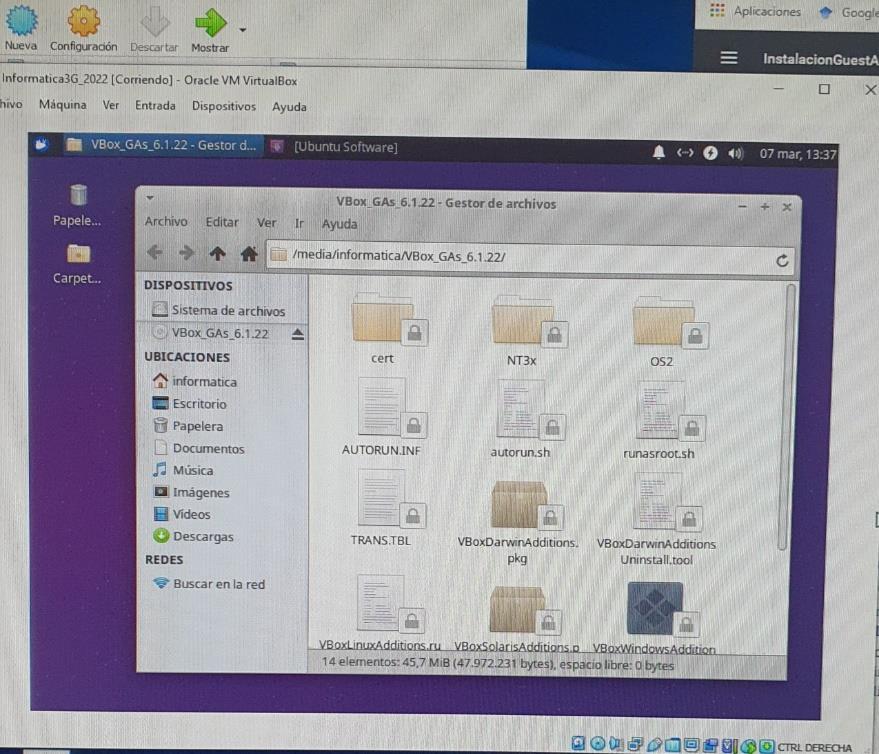879x754 pixels.
Task: Click VirtualBox Nueva button
Action: click(21, 27)
